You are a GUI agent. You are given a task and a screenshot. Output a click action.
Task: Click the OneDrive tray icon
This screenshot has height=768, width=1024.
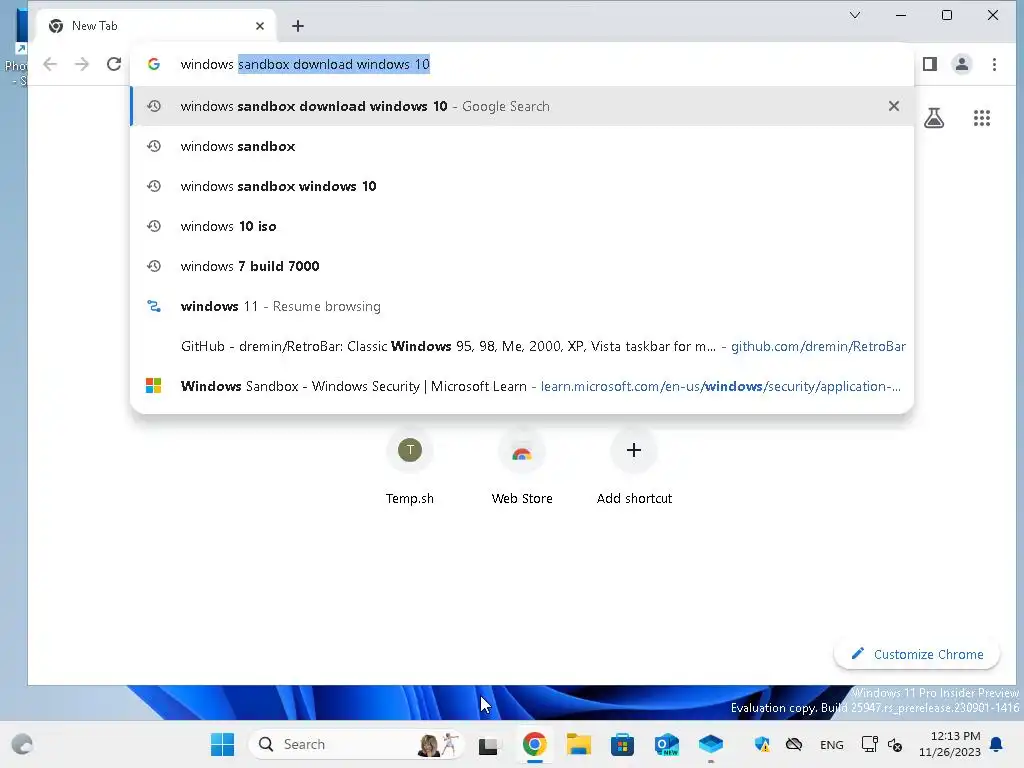tap(793, 744)
